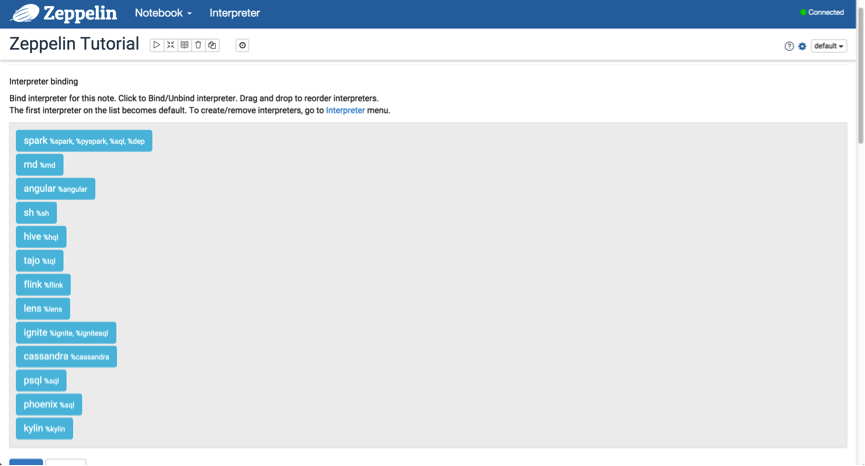Expand the default view mode dropdown
This screenshot has height=466, width=865.
click(x=829, y=46)
